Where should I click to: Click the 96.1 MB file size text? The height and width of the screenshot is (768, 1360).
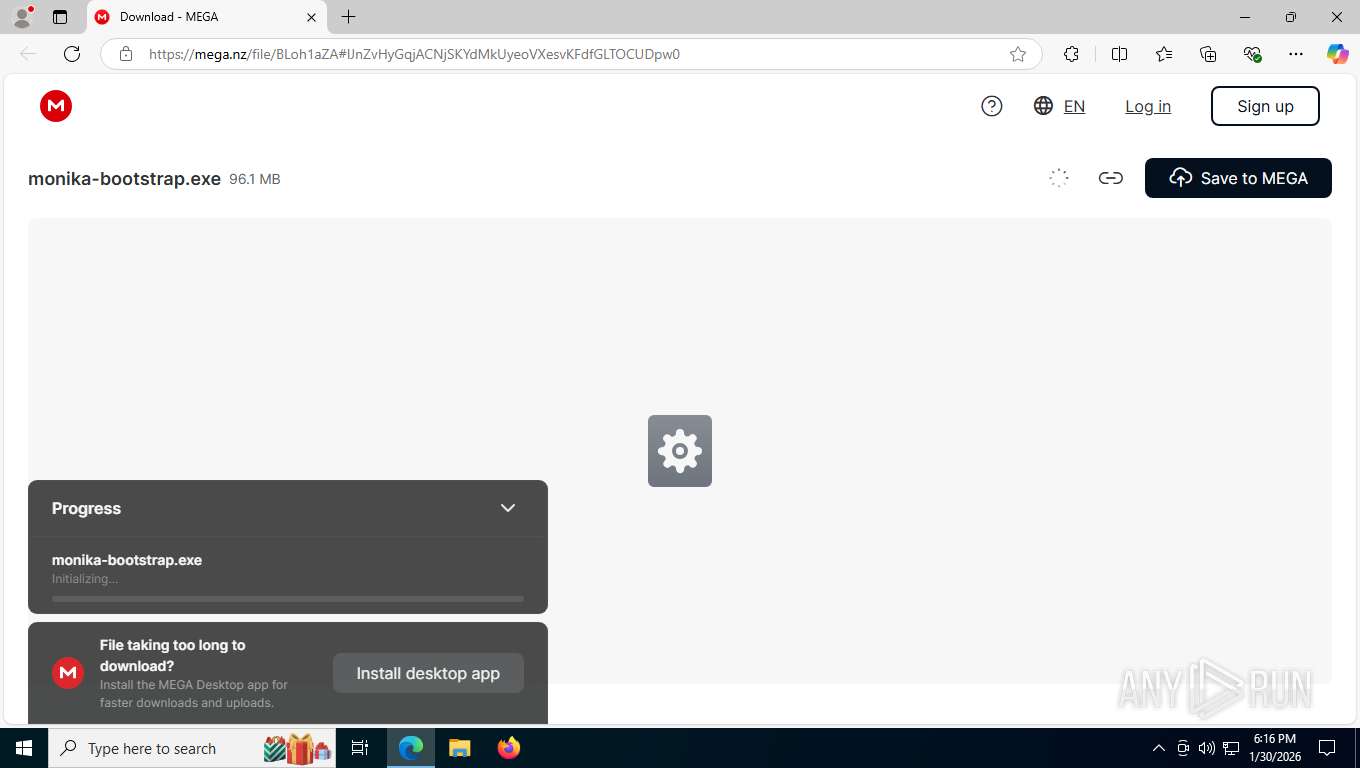point(255,179)
